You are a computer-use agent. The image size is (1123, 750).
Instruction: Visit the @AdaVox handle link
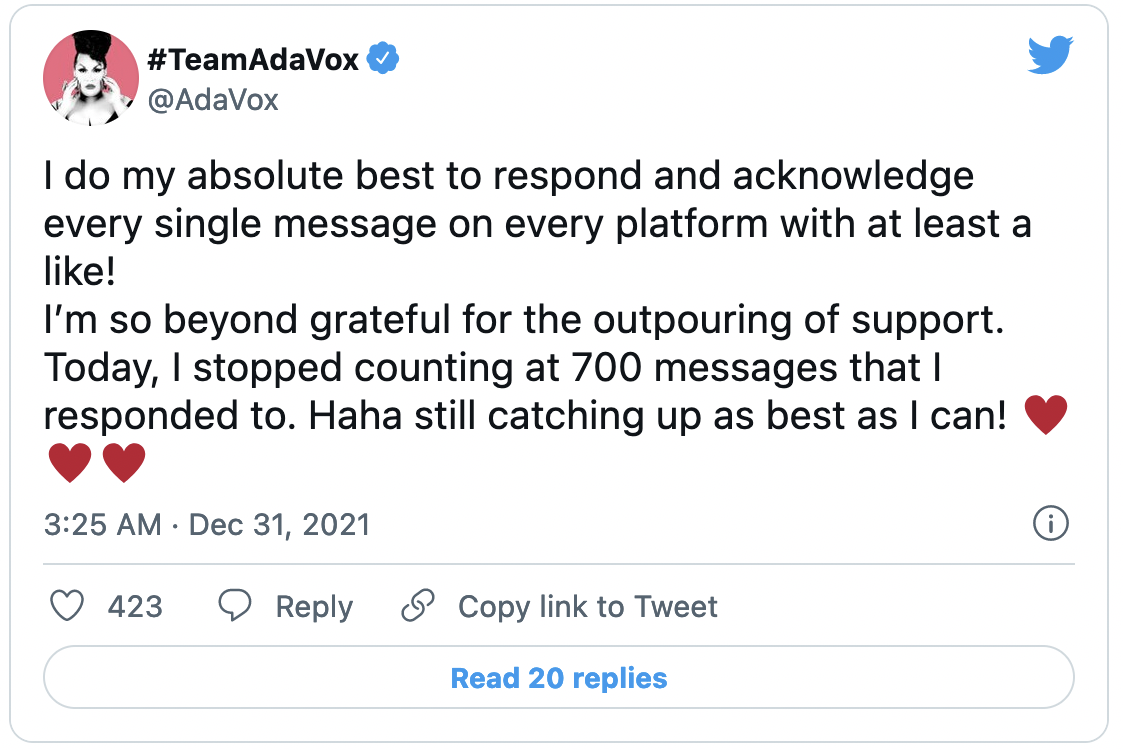pyautogui.click(x=213, y=100)
